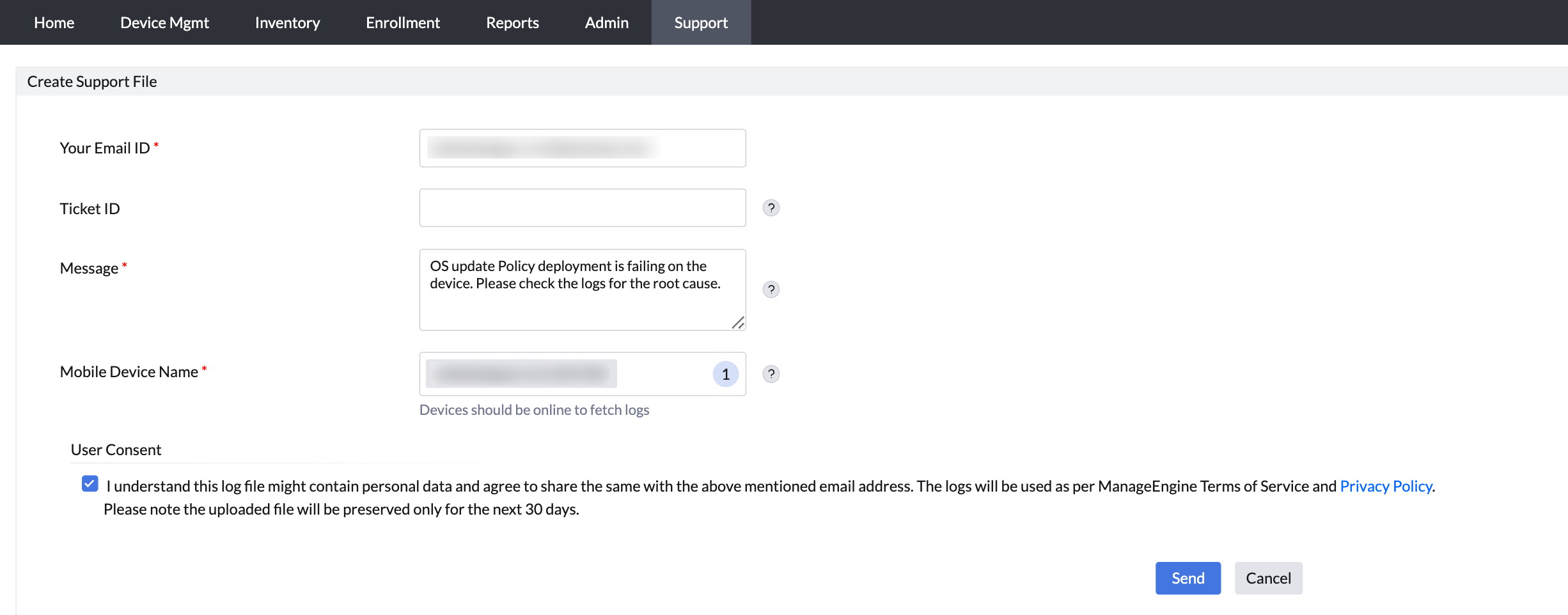Open the Home tab
Viewport: 1568px width, 615px height.
54,22
